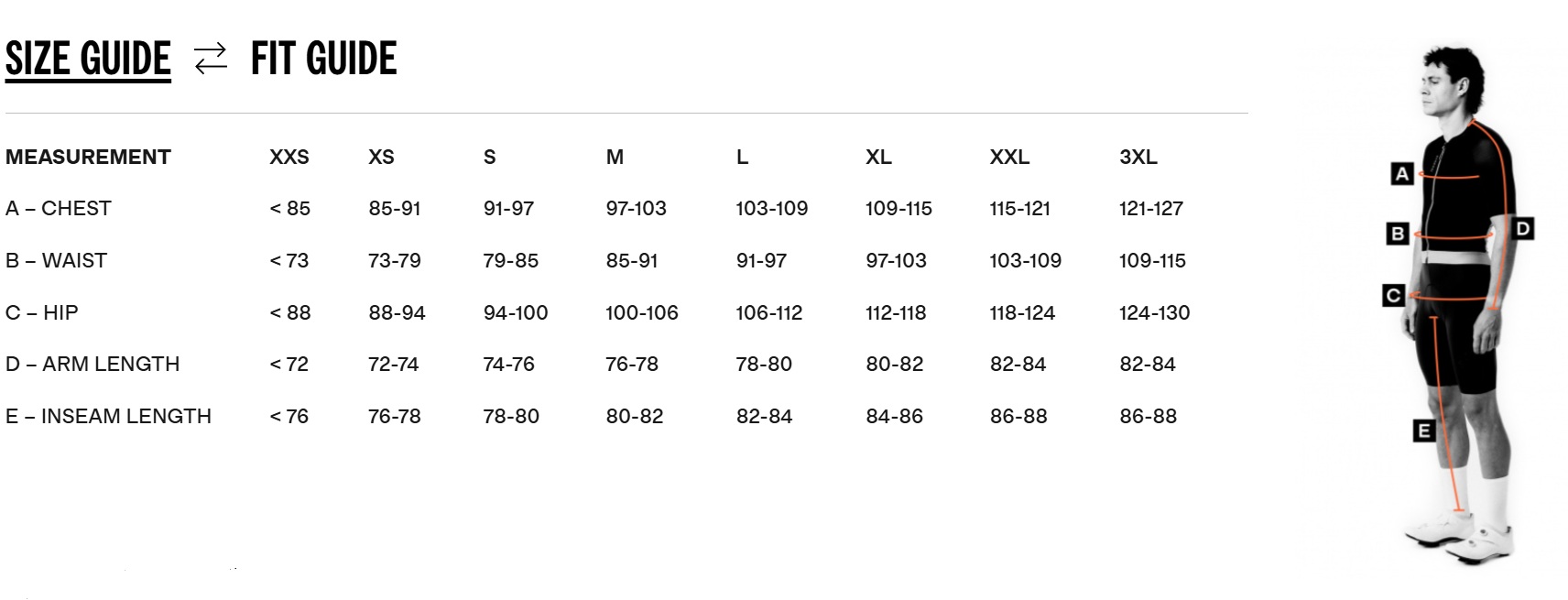
Task: Select the A – CHEST row label
Action: [x=59, y=209]
